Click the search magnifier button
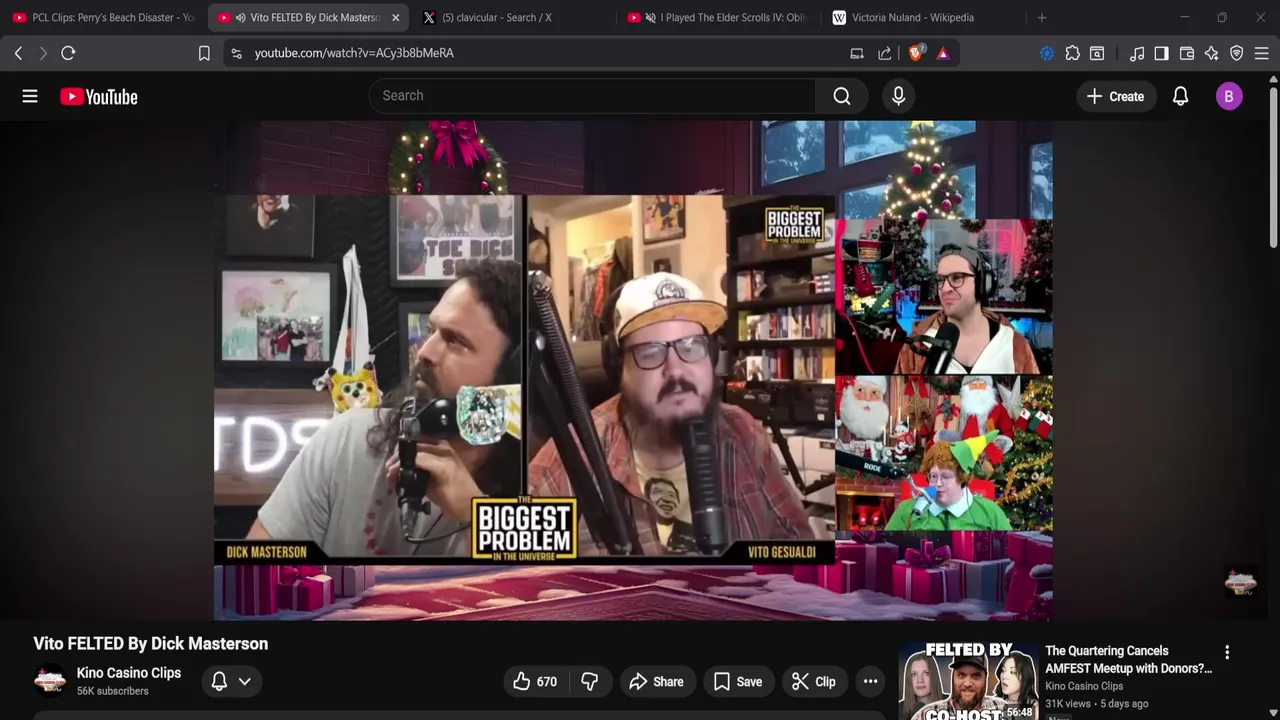1280x720 pixels. 842,96
